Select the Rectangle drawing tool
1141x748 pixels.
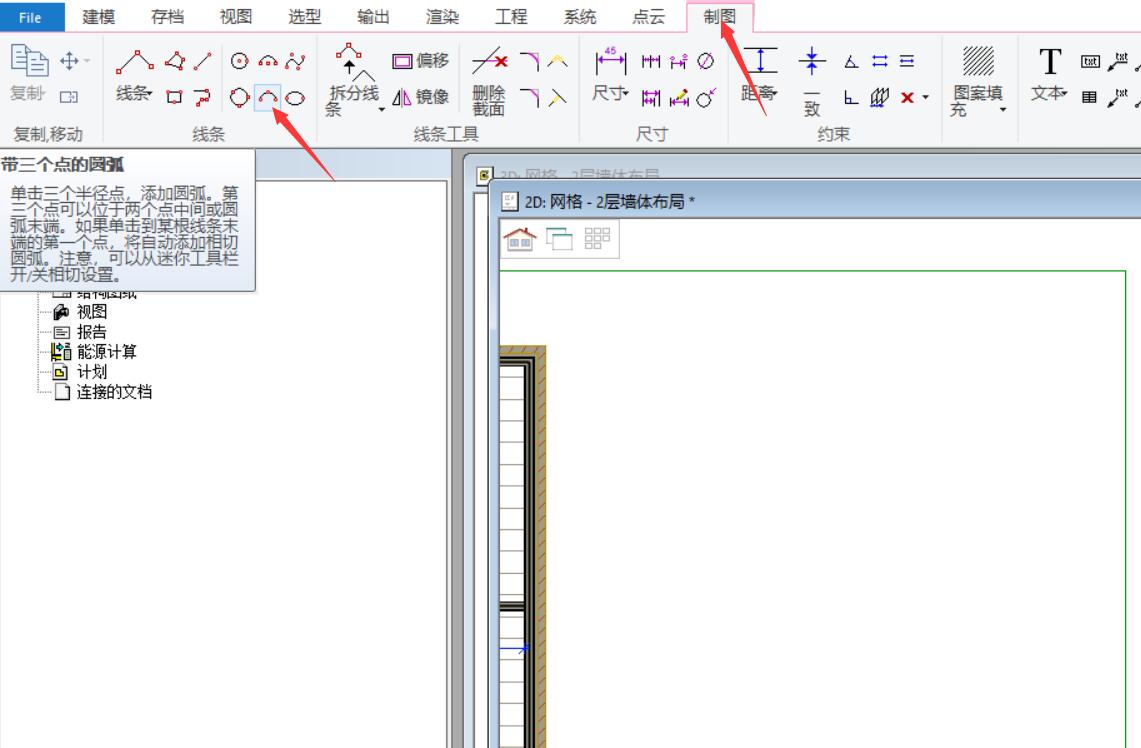[175, 97]
